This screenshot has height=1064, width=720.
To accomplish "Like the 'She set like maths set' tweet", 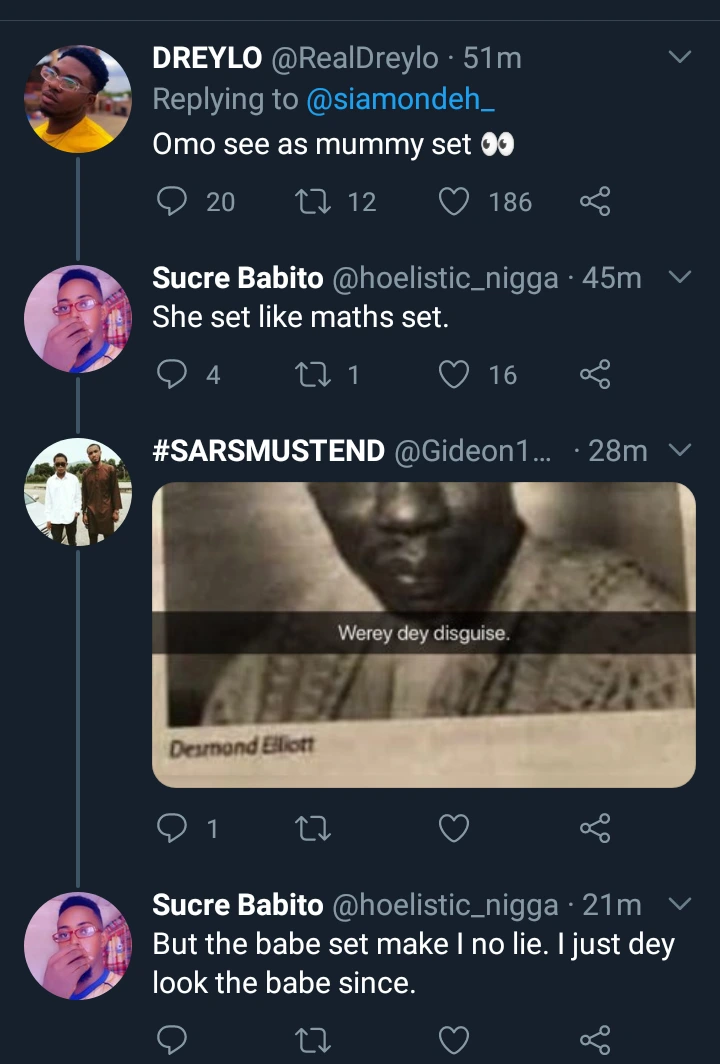I will click(x=455, y=374).
